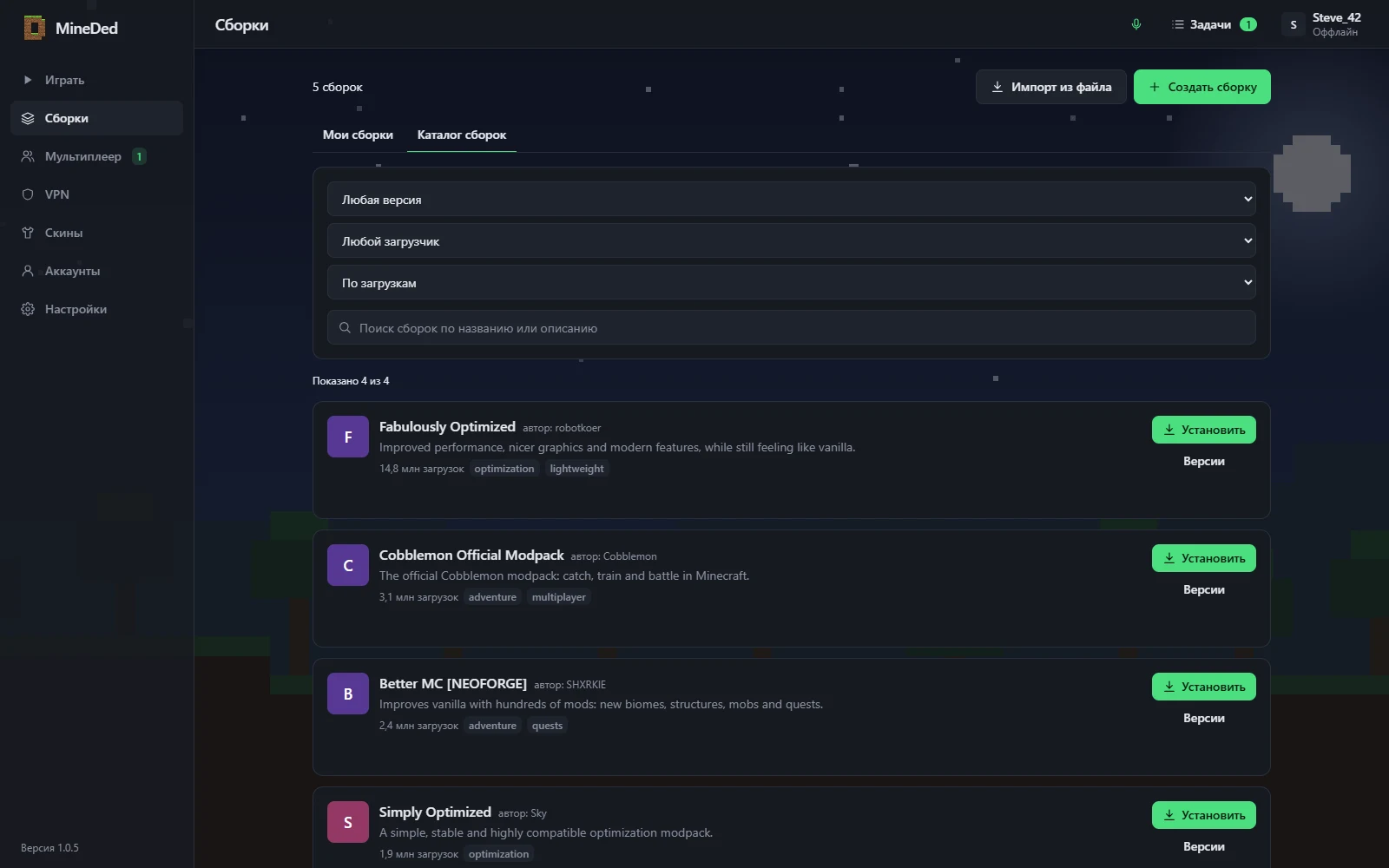
Task: Click the Better MC B icon
Action: [348, 694]
